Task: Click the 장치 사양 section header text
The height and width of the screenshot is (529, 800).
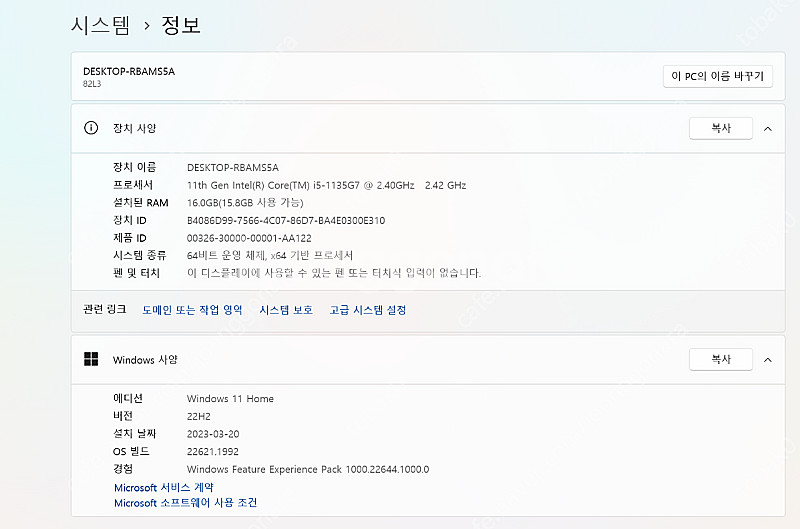Action: coord(134,128)
